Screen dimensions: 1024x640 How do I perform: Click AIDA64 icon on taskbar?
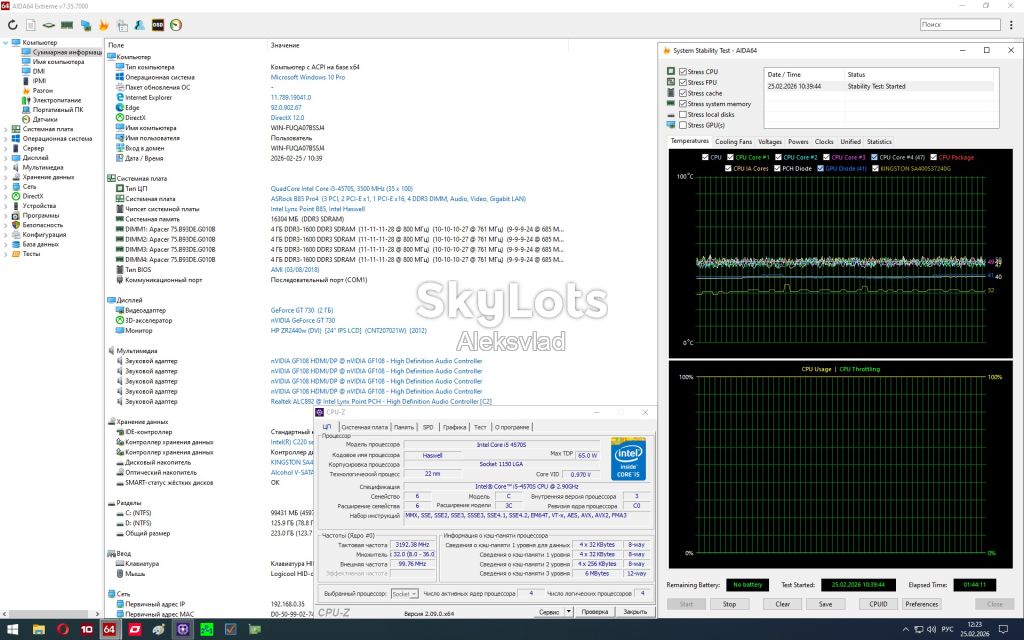109,630
